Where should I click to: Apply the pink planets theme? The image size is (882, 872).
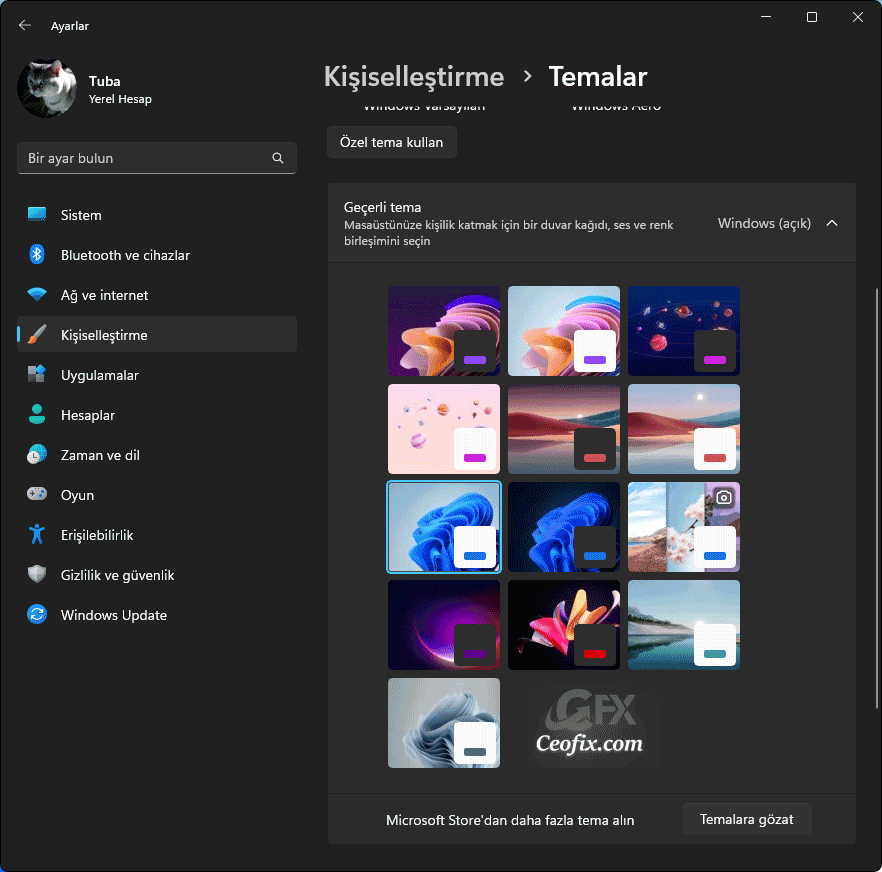pyautogui.click(x=444, y=429)
